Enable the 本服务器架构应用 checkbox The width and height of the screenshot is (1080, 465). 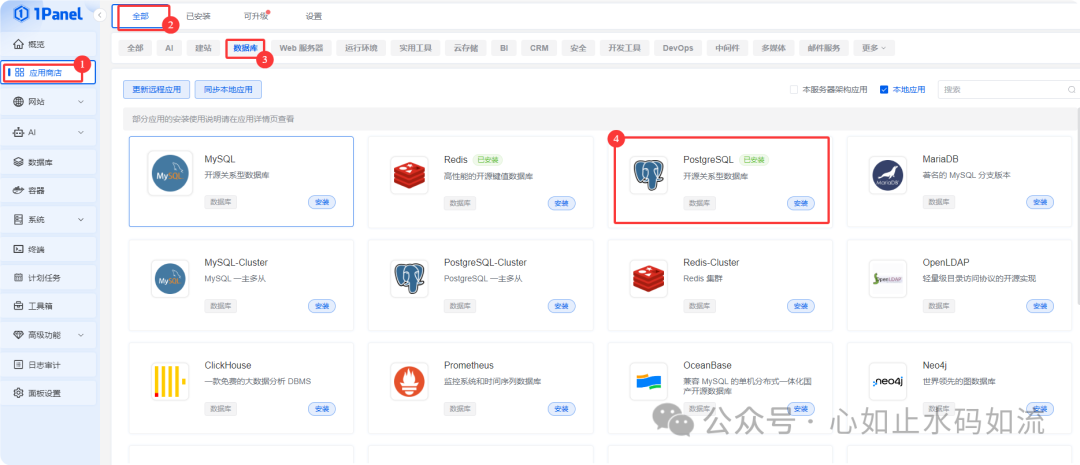[794, 90]
